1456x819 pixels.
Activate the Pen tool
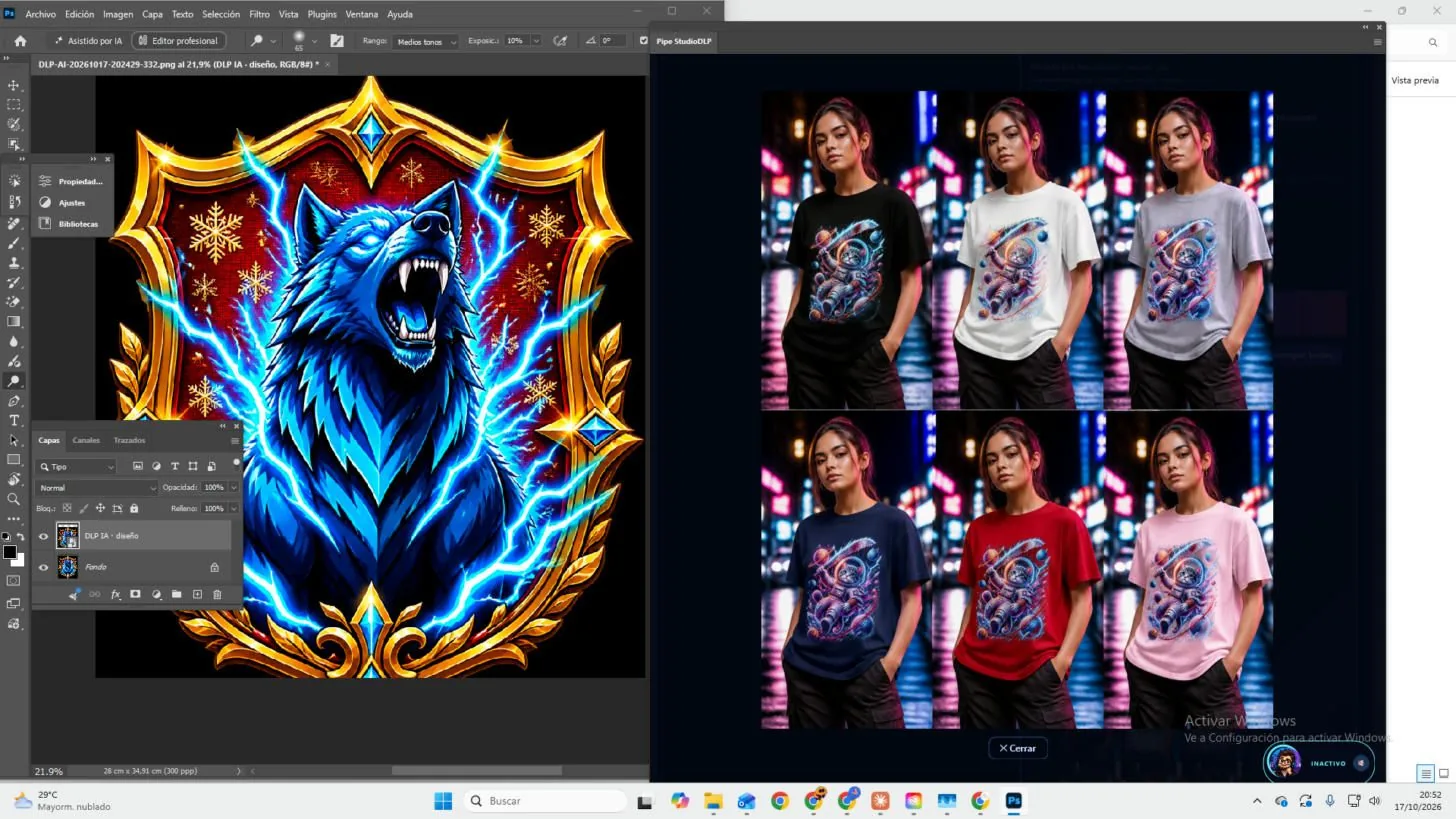pyautogui.click(x=14, y=401)
